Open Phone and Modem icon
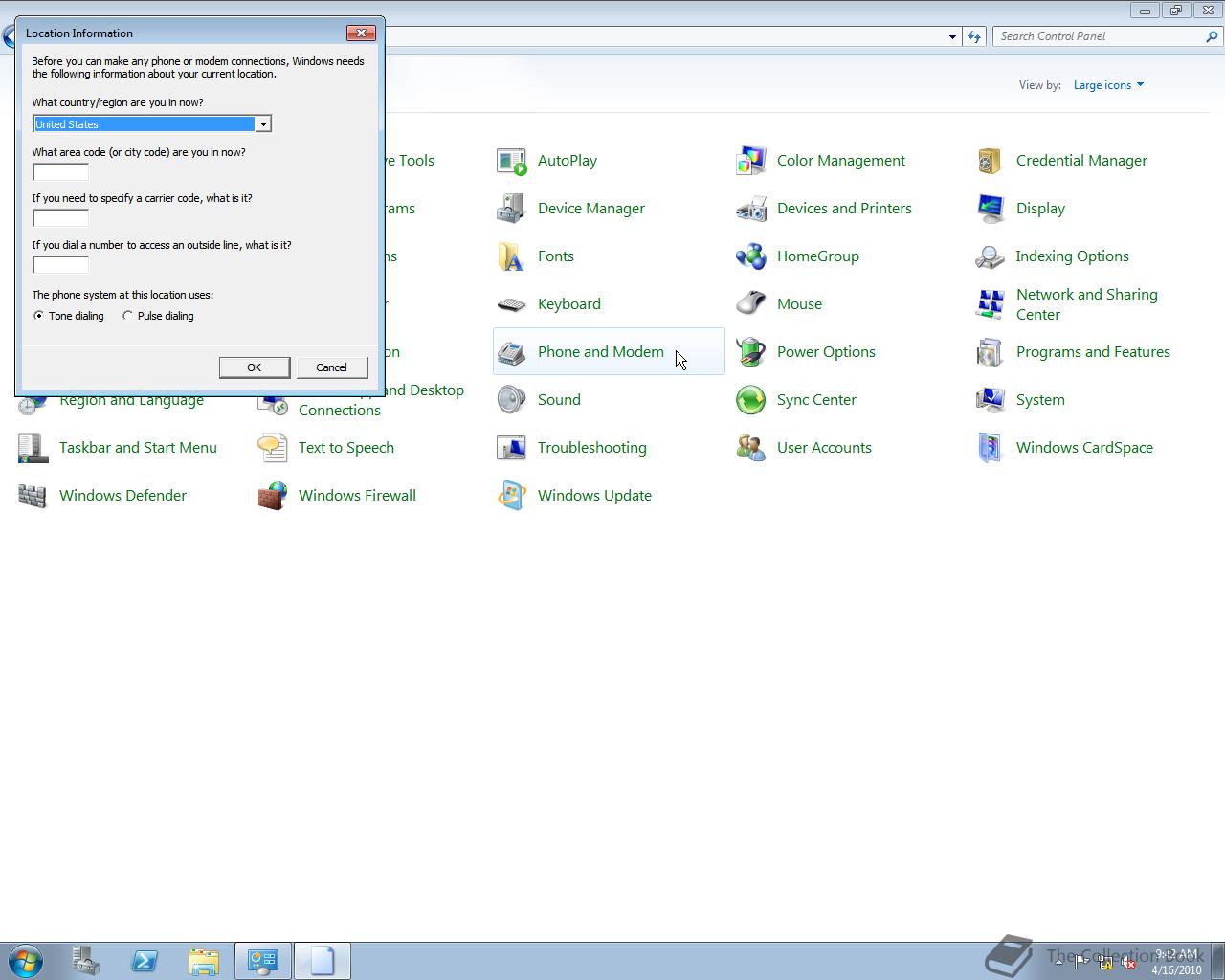Viewport: 1225px width, 980px height. 512,352
